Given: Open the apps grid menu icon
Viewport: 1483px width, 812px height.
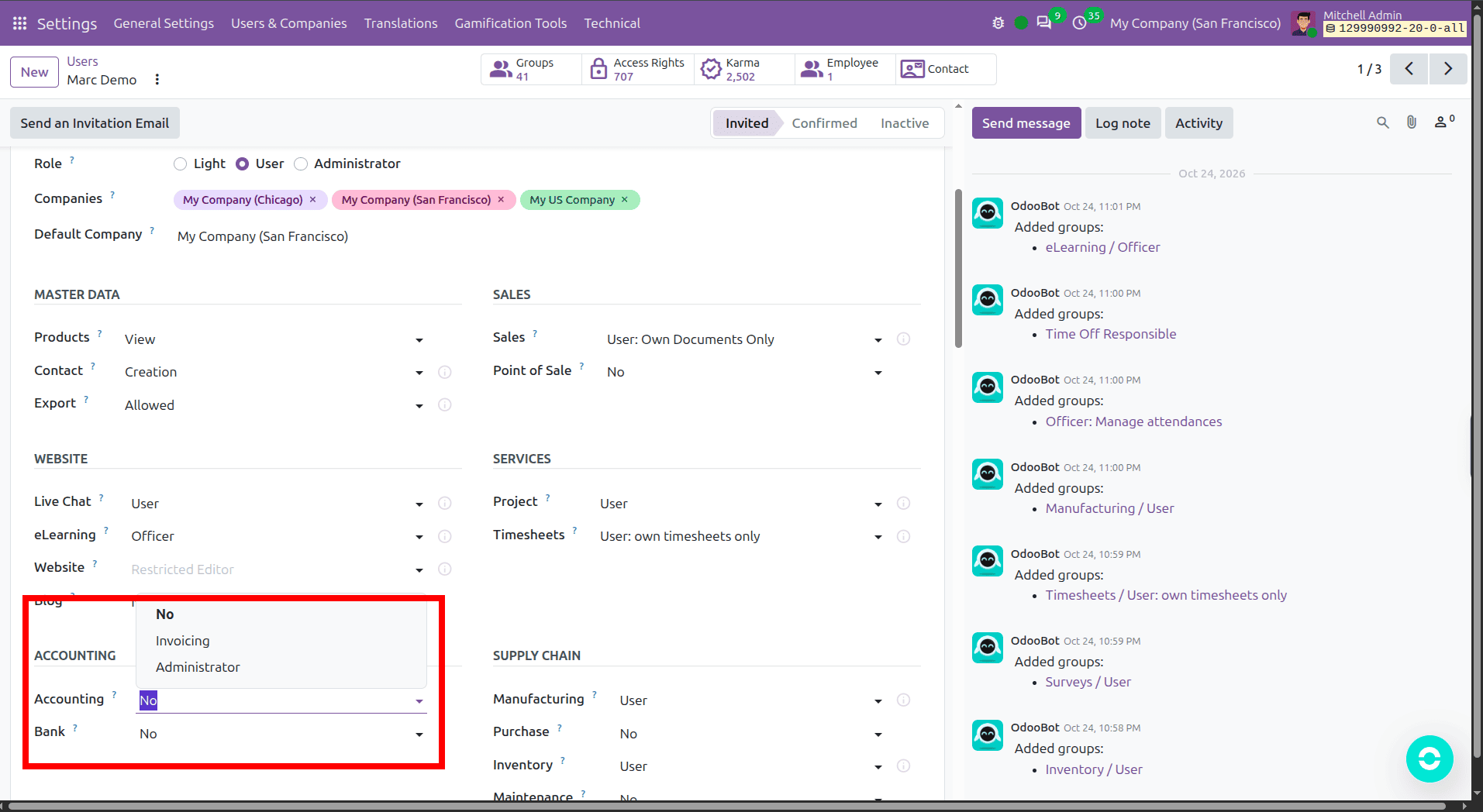Looking at the screenshot, I should click(19, 23).
